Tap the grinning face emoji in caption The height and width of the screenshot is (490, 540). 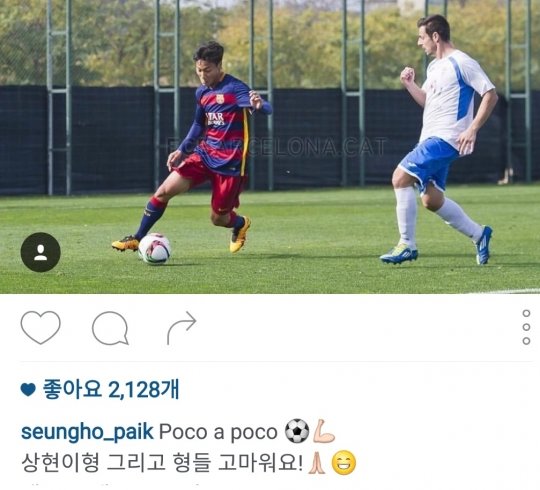(x=344, y=463)
